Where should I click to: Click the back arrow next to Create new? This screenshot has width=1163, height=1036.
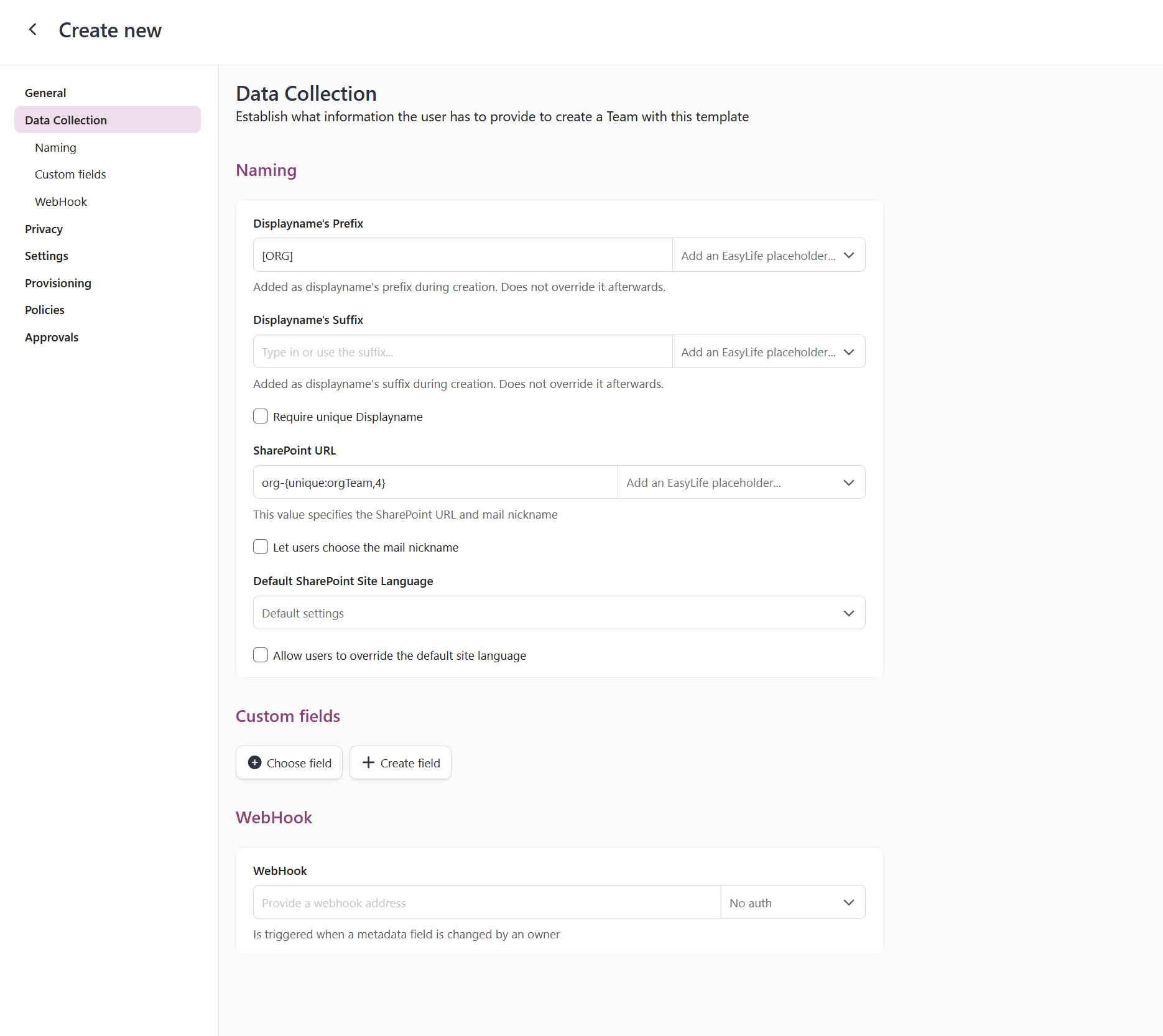point(32,29)
